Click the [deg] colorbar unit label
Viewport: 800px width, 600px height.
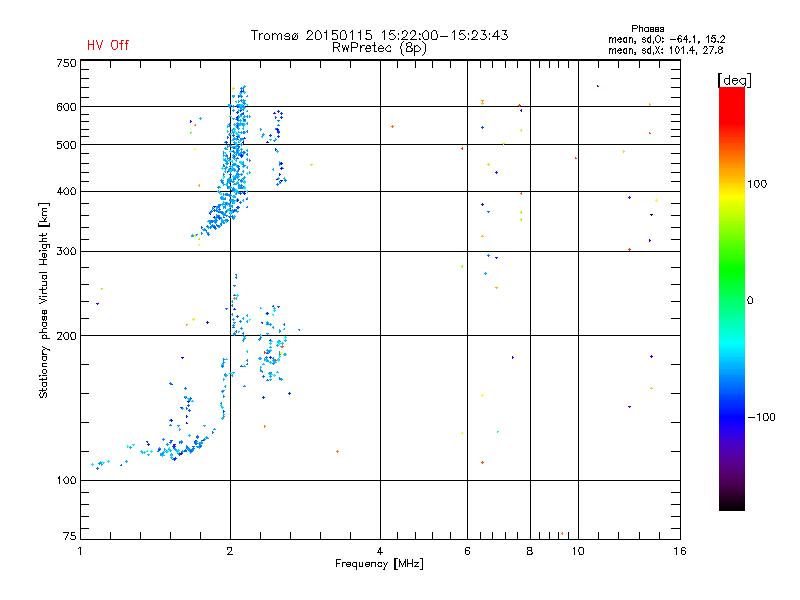pos(734,80)
